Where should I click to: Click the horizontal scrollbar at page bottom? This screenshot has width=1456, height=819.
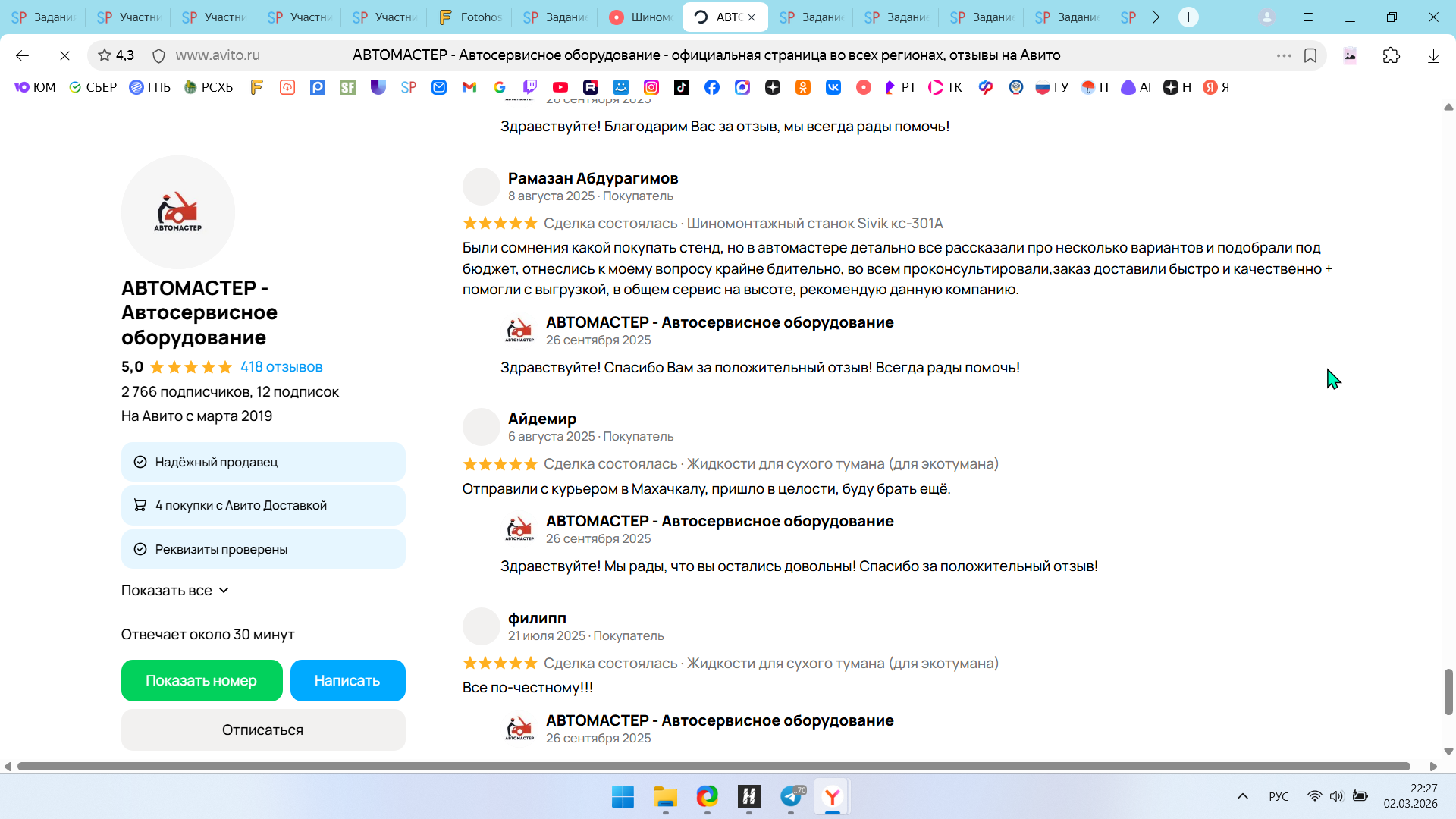pos(713,766)
